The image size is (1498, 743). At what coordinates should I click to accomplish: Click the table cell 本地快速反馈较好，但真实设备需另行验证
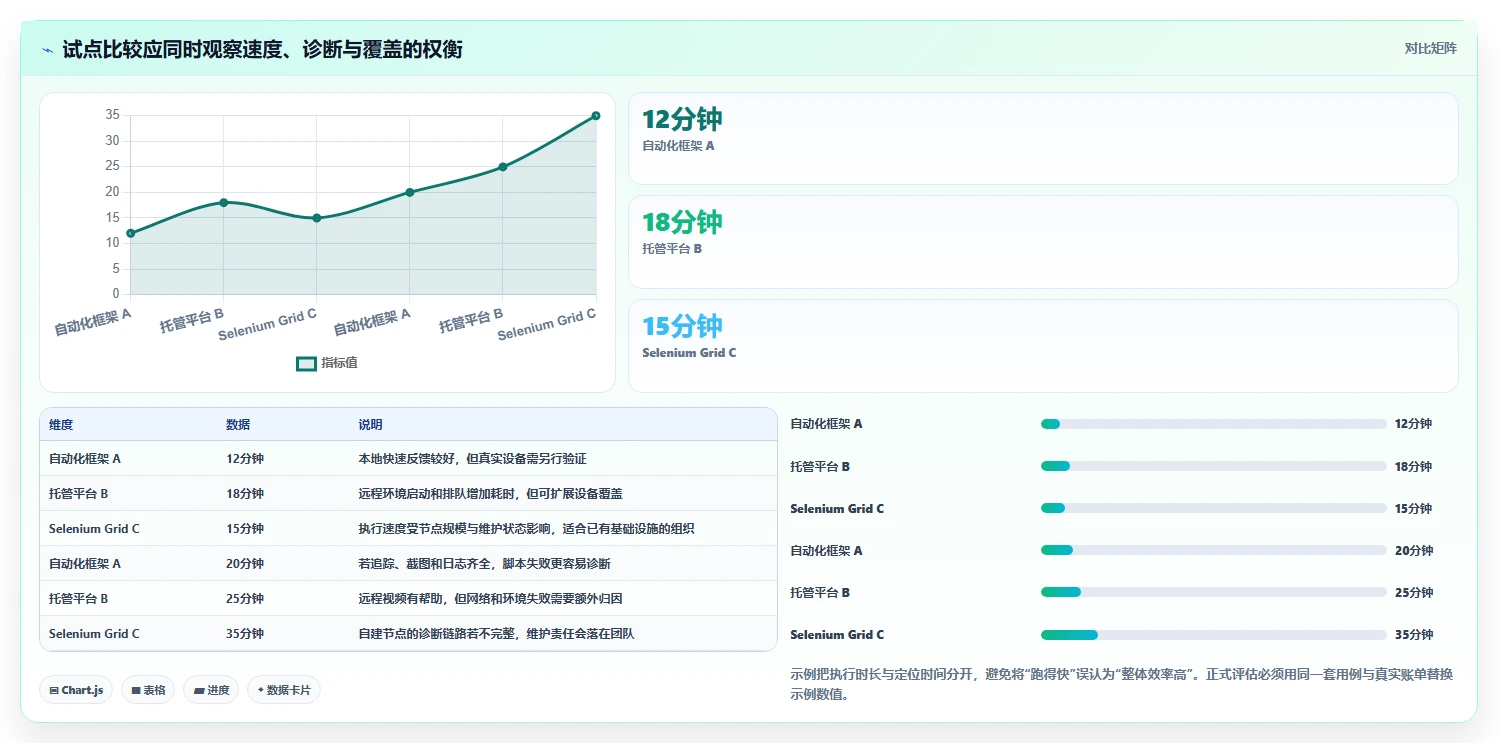pos(472,459)
